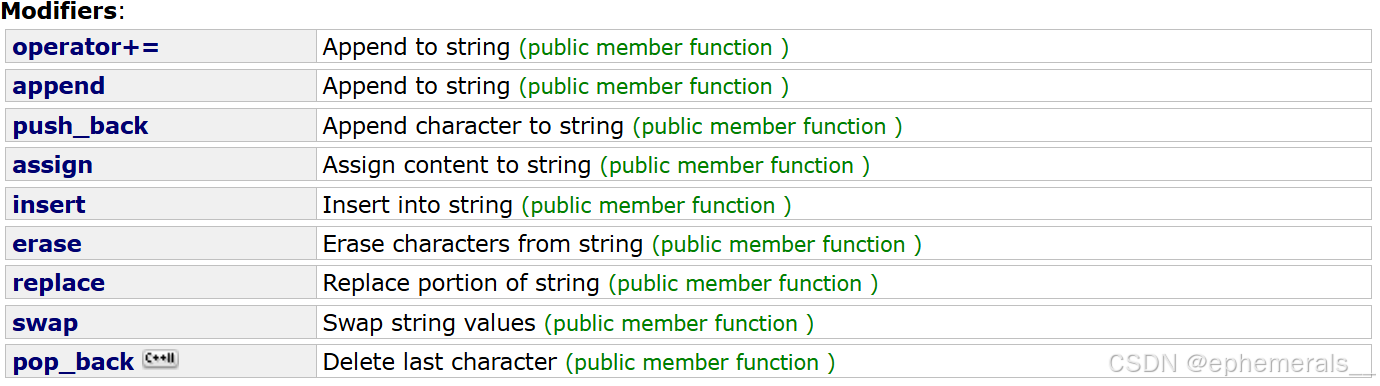The width and height of the screenshot is (1380, 386).
Task: Click the C++11 icon beside pop_back
Action: tap(160, 360)
